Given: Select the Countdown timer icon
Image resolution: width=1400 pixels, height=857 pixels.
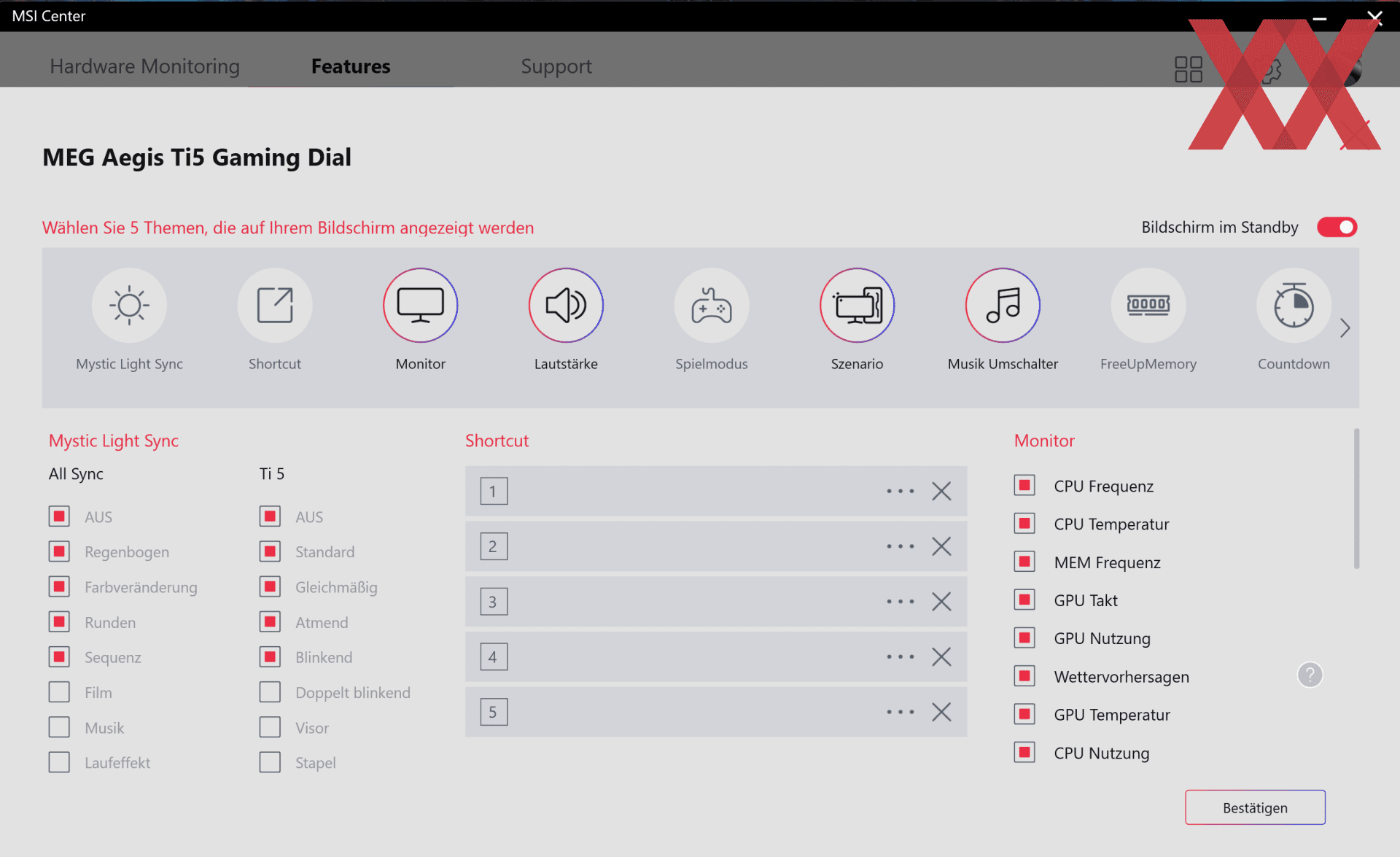Looking at the screenshot, I should pyautogui.click(x=1294, y=305).
